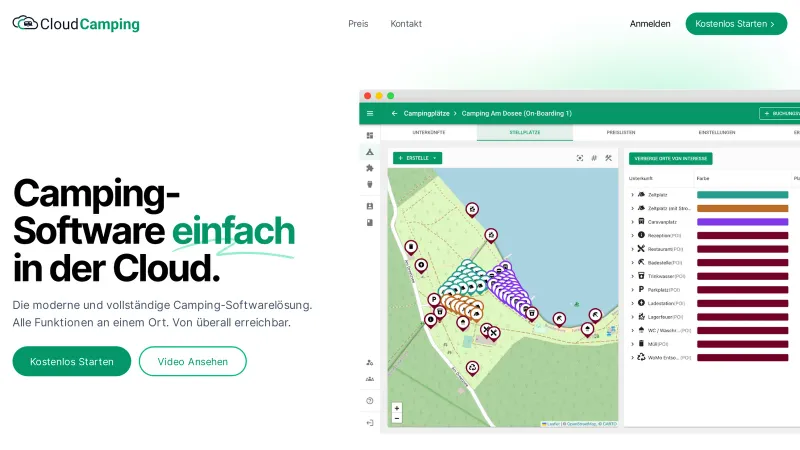Screen dimensions: 800x450
Task: Click the help question mark sidebar icon
Action: coord(369,400)
